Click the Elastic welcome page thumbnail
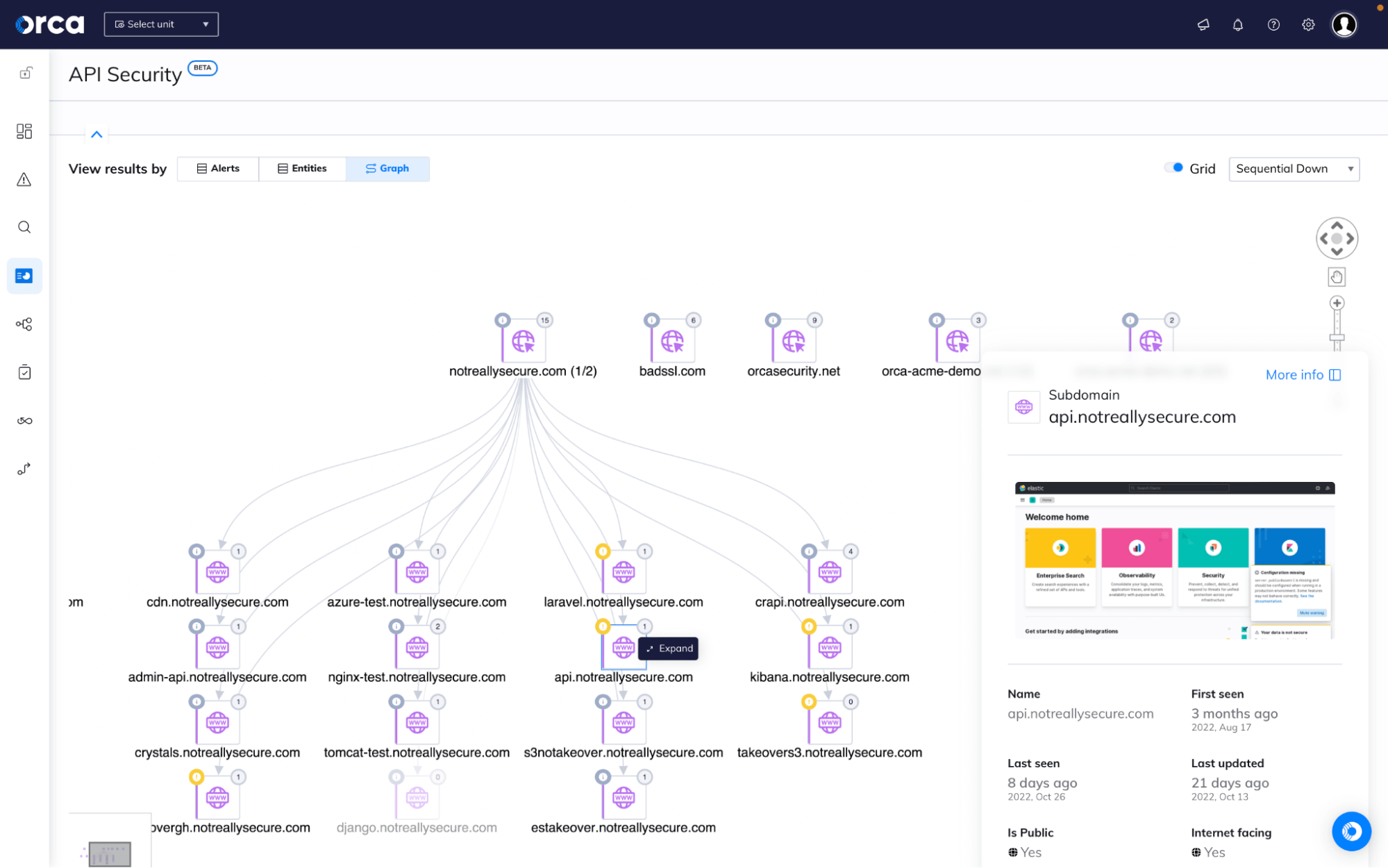Image resolution: width=1388 pixels, height=868 pixels. tap(1174, 560)
